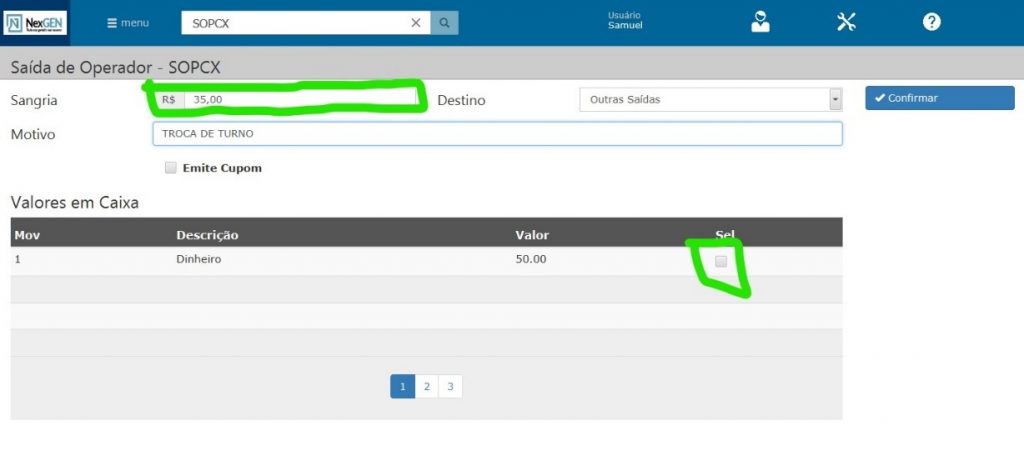The image size is (1024, 466).
Task: Enable the Emite Cupom checkbox
Action: point(171,168)
